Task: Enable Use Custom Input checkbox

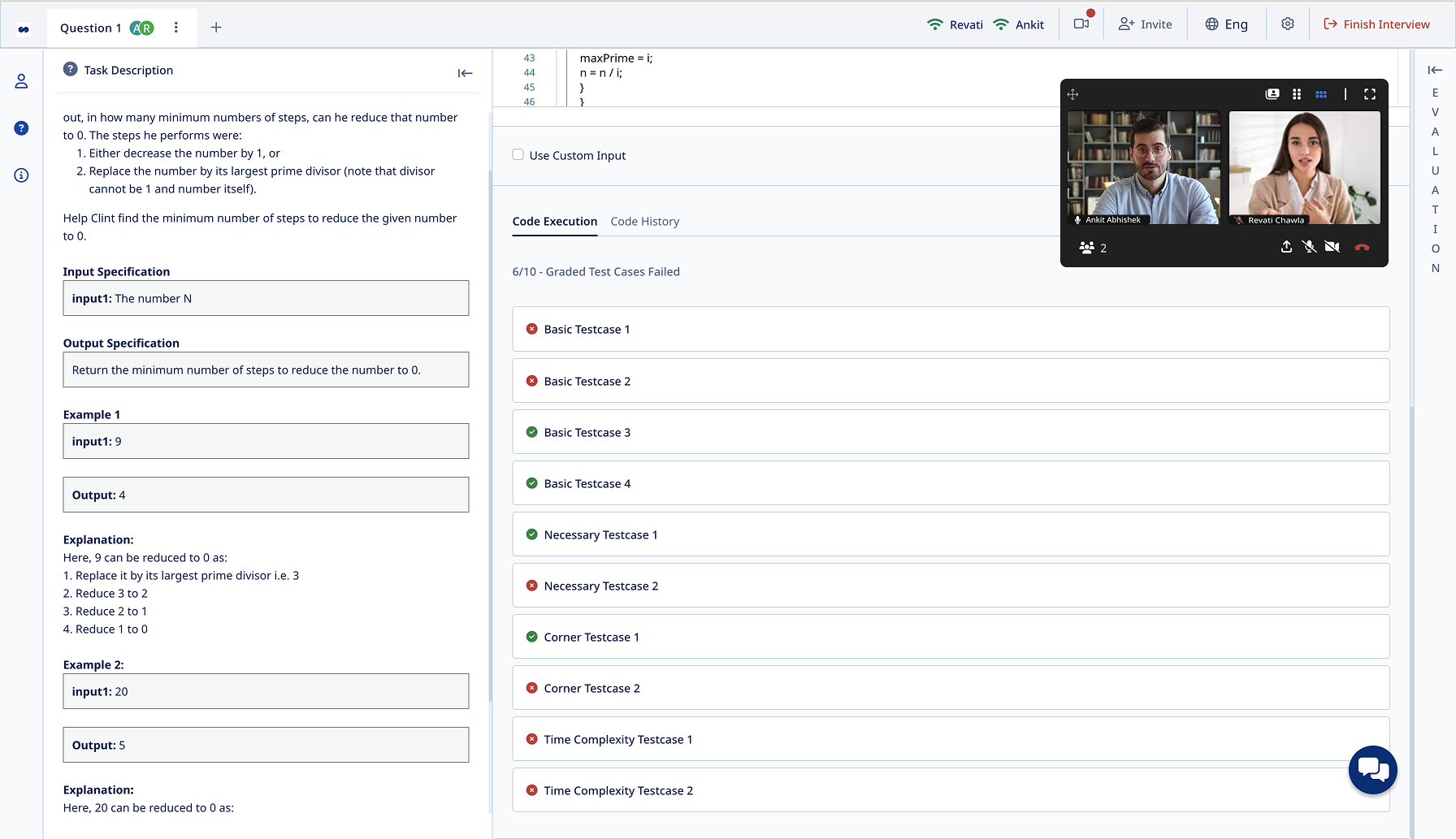Action: pyautogui.click(x=518, y=154)
